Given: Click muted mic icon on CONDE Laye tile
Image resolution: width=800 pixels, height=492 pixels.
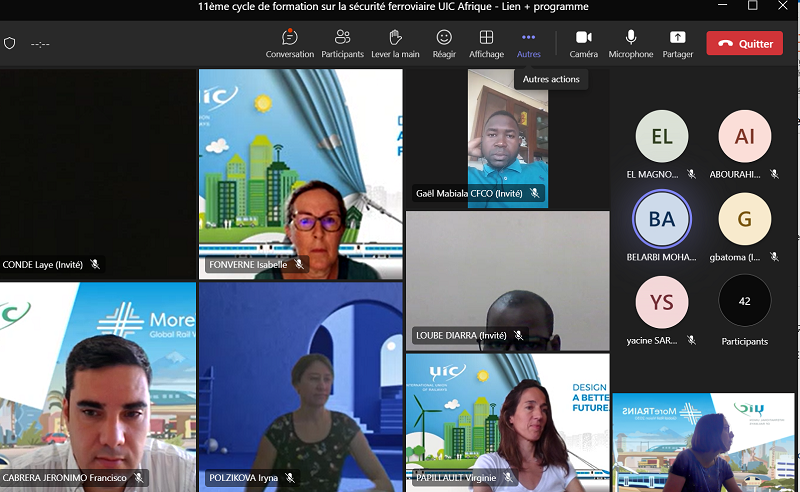Looking at the screenshot, I should [95, 264].
